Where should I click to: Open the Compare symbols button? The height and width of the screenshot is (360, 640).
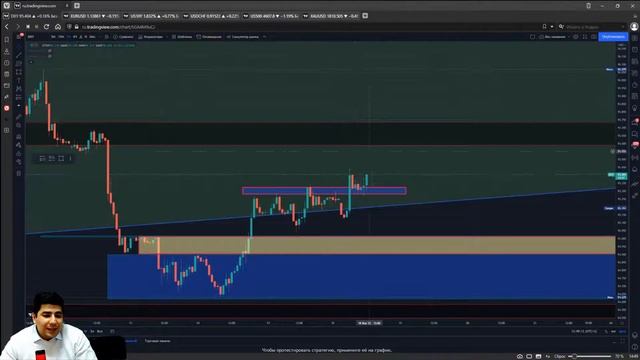pos(123,37)
